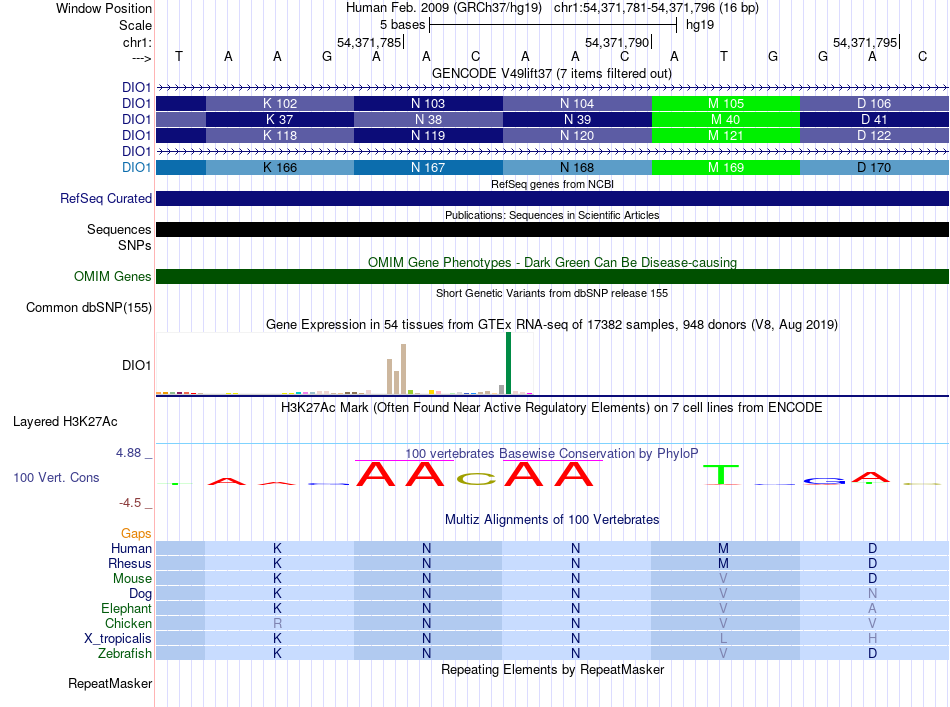Click the Dog species label
This screenshot has height=707, width=950.
(140, 593)
